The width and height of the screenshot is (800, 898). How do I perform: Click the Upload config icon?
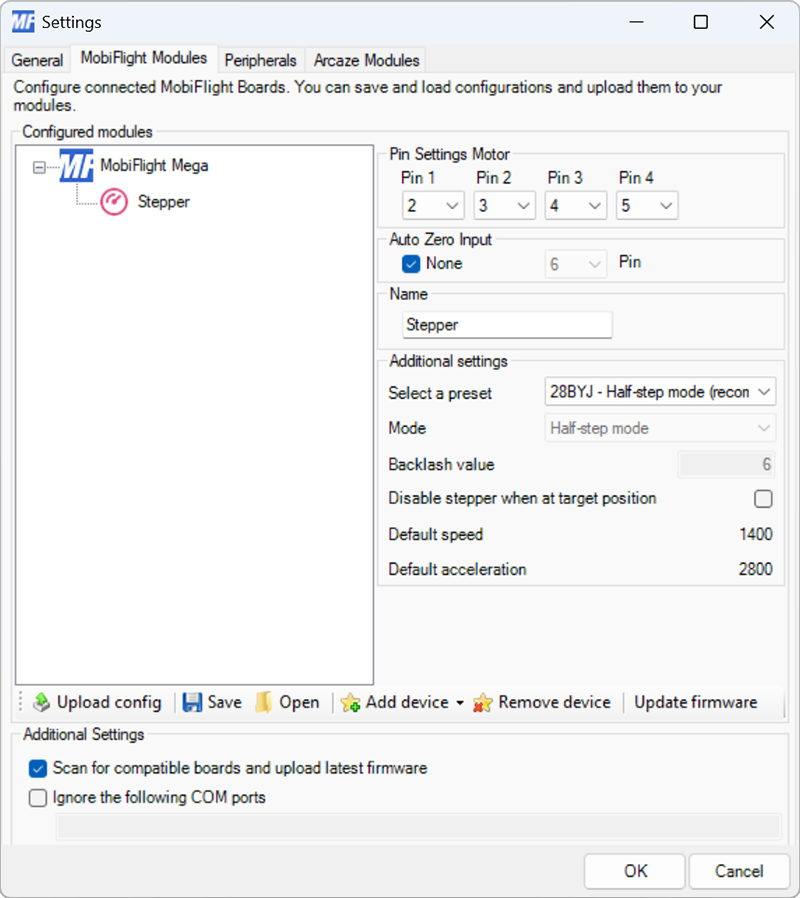pos(43,702)
